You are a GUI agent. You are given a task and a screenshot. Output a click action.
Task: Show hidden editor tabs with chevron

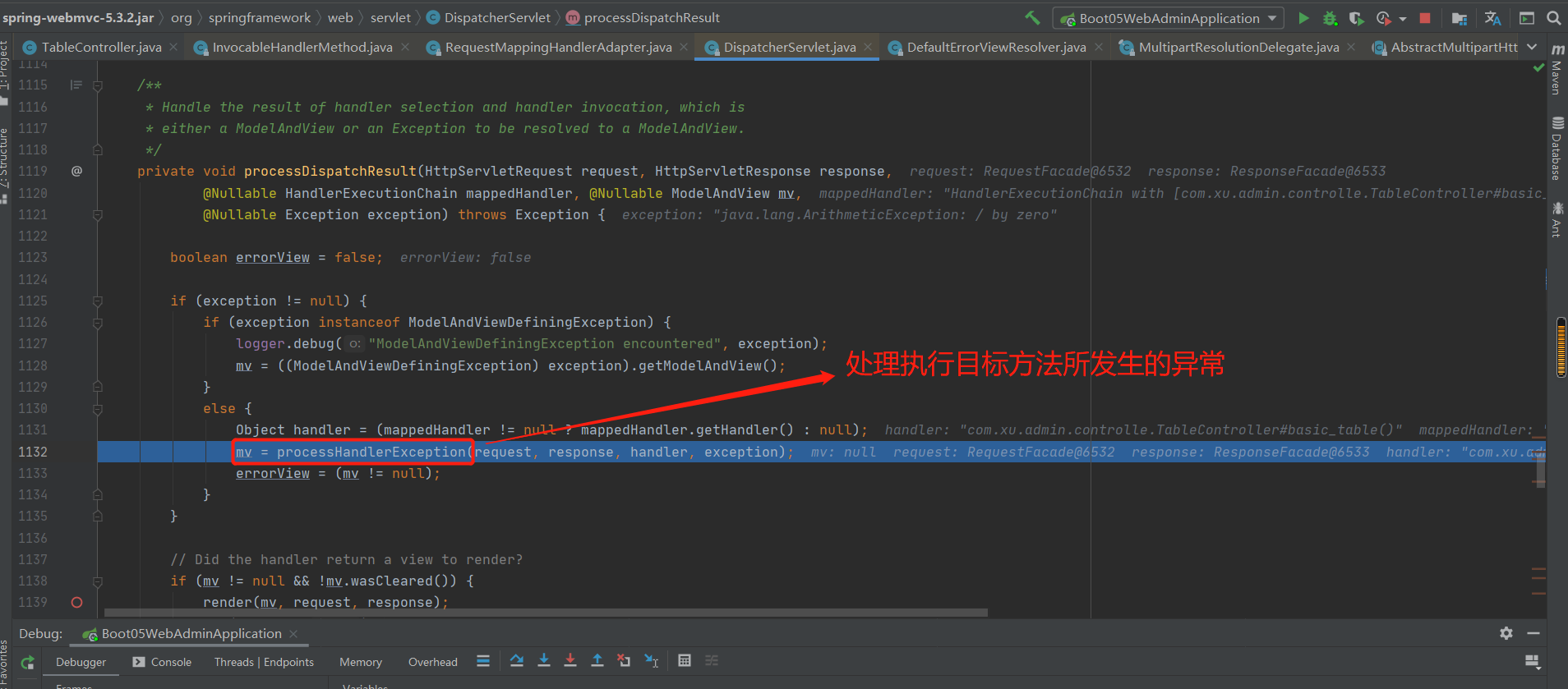(x=1532, y=48)
